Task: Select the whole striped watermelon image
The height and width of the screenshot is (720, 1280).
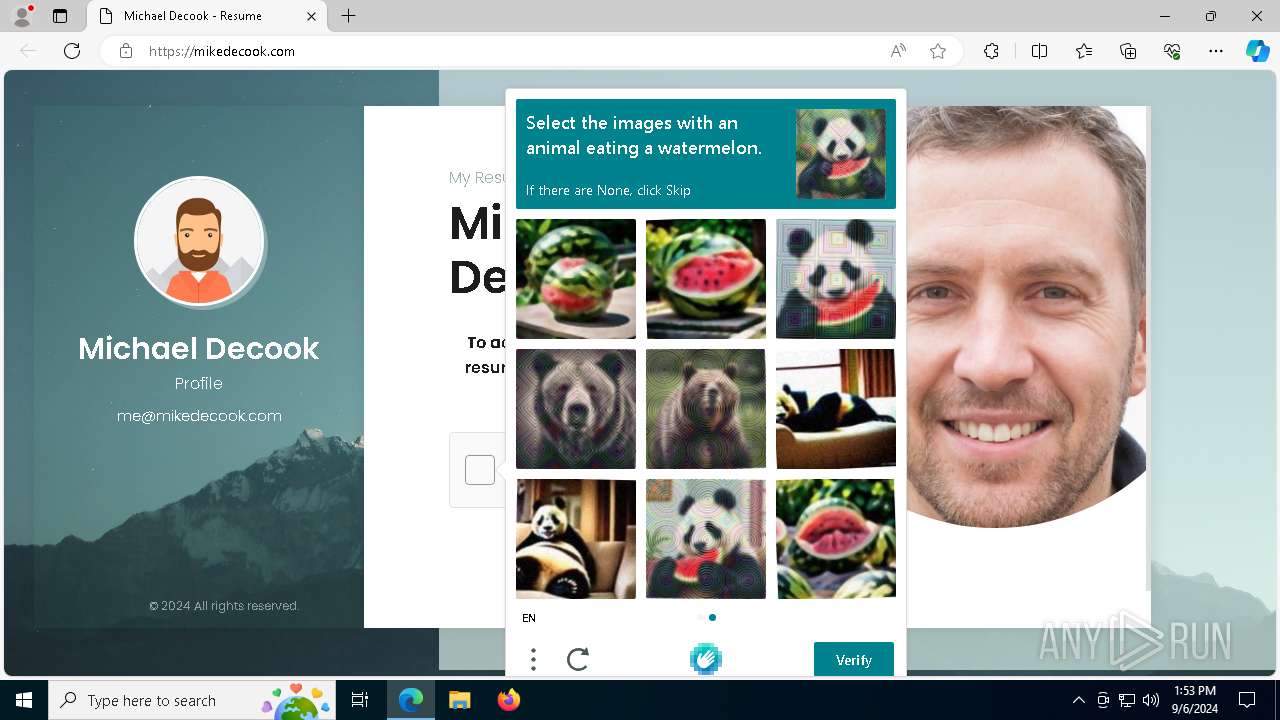Action: pyautogui.click(x=576, y=279)
